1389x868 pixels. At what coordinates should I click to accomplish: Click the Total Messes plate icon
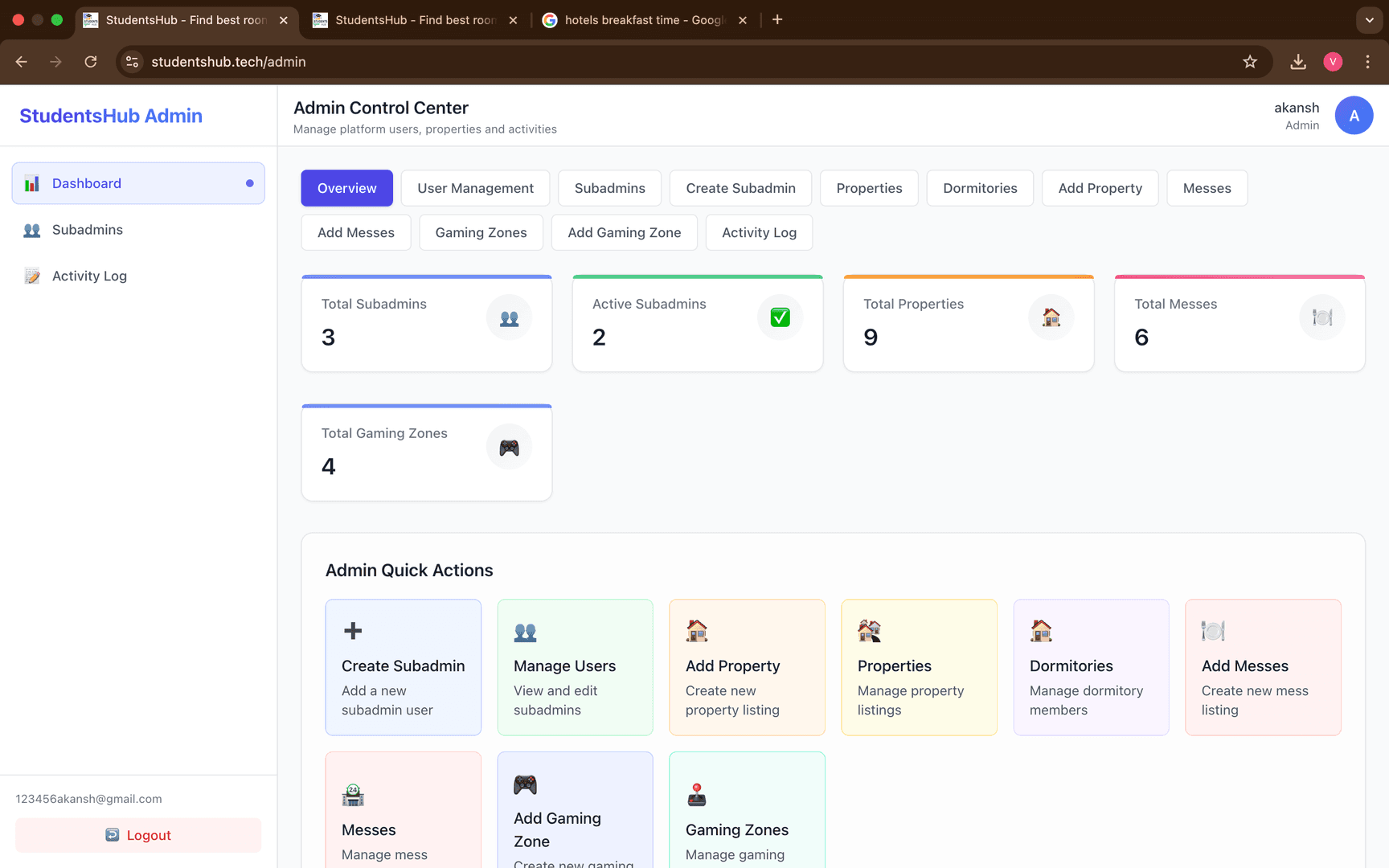1321,318
